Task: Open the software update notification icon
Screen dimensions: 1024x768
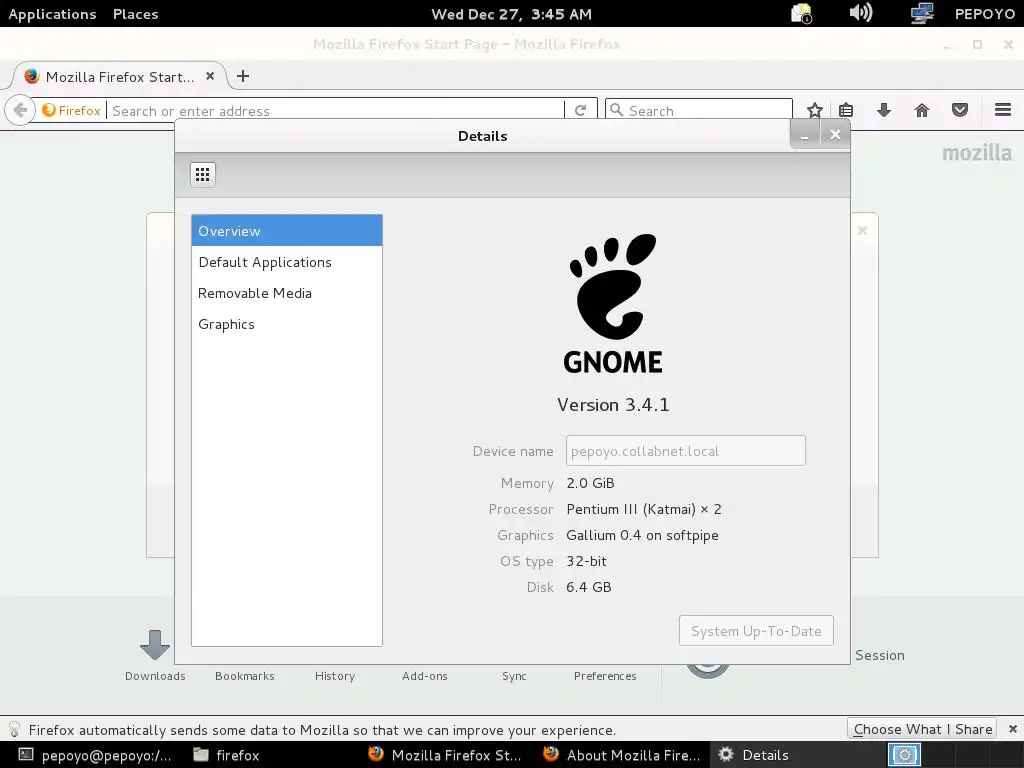Action: tap(801, 13)
